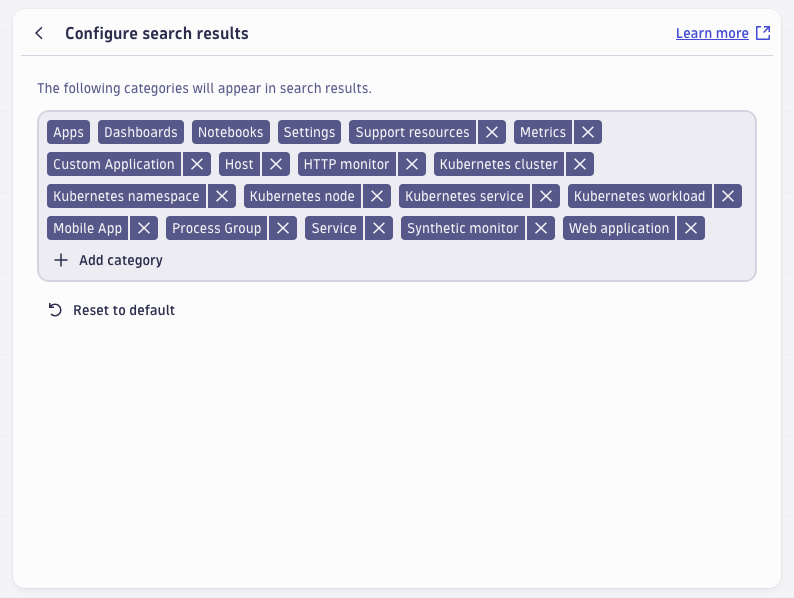Screen dimensions: 794x598
Task: Remove the Service category chip
Action: (379, 228)
